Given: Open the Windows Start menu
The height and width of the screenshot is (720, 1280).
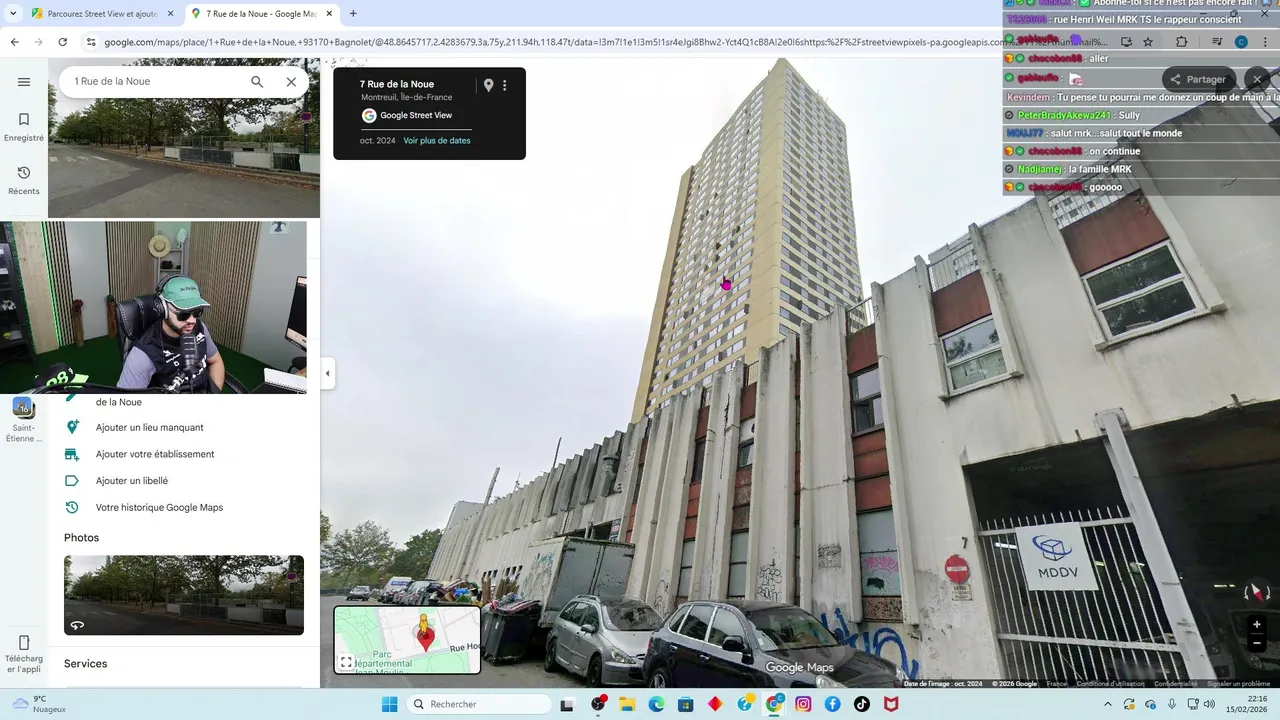Looking at the screenshot, I should point(389,704).
